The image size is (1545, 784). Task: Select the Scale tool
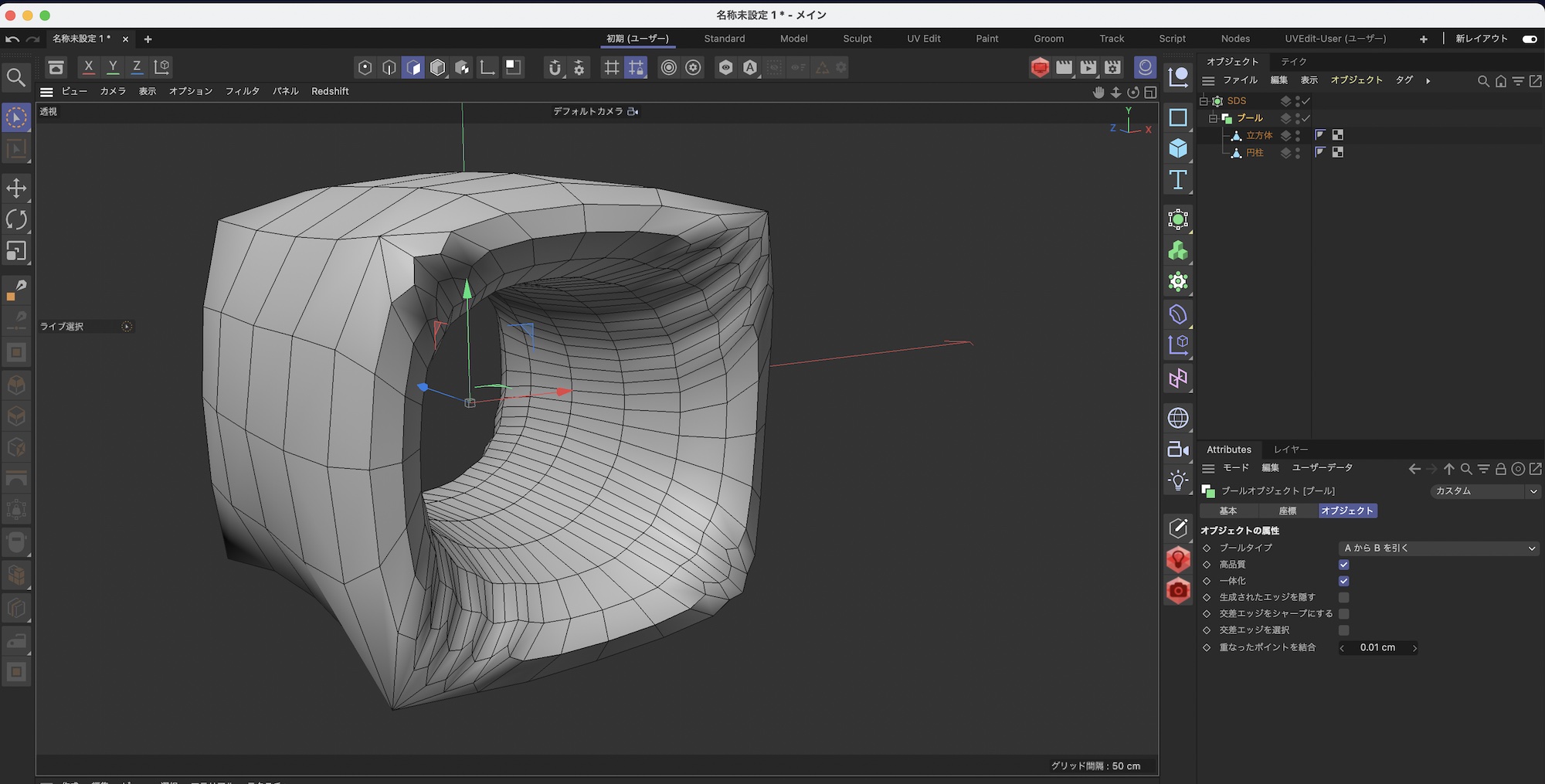(x=16, y=251)
